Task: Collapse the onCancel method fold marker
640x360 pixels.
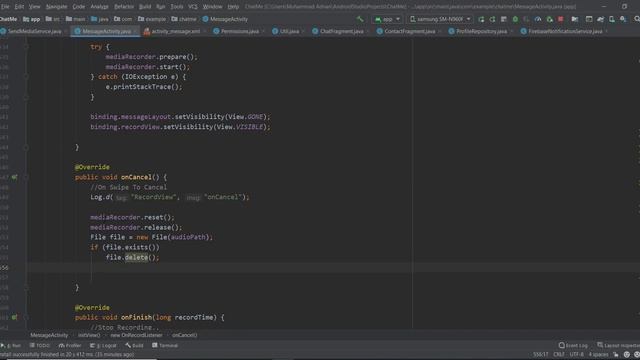Action: point(26,177)
